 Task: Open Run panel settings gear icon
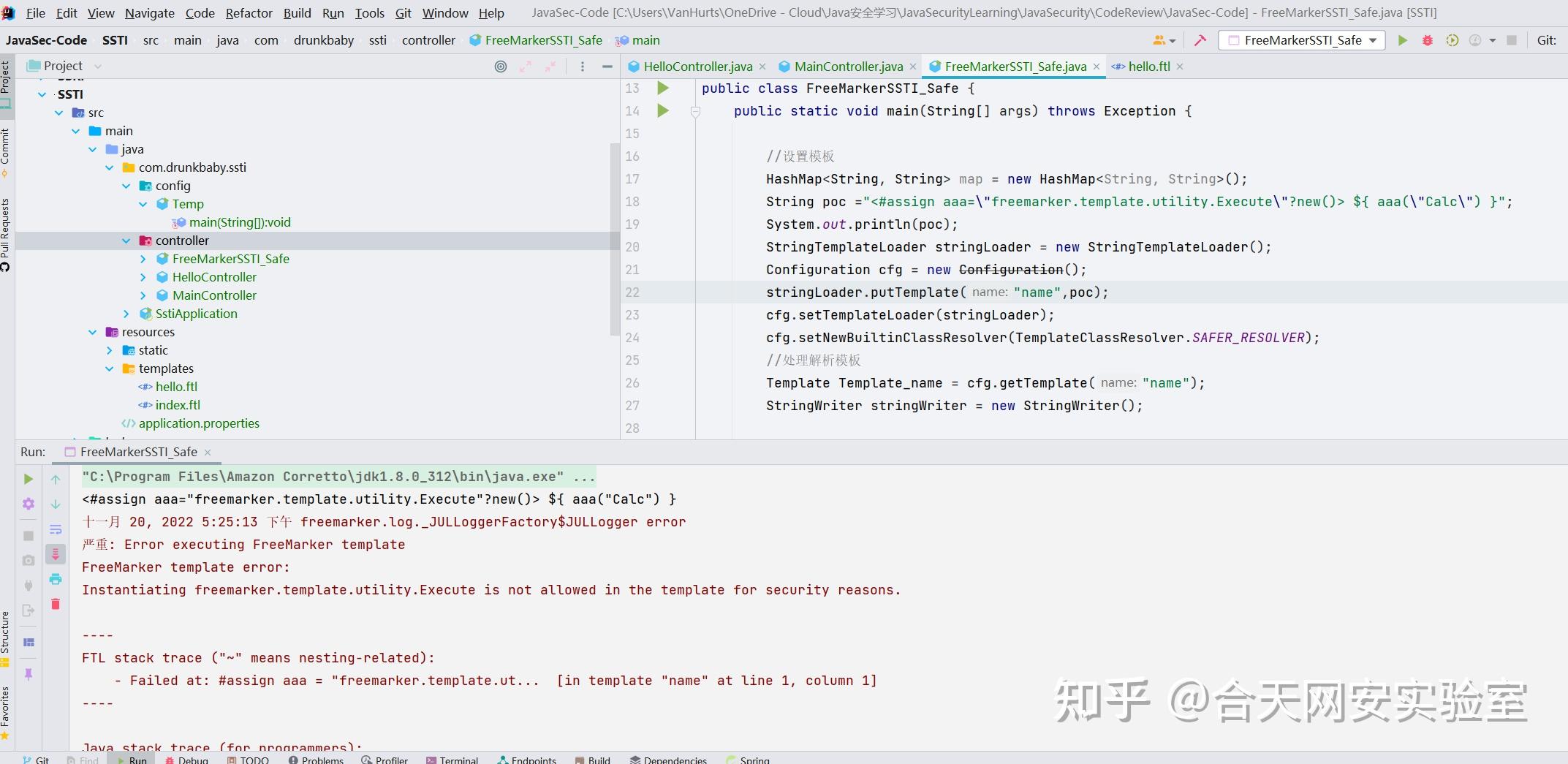[x=29, y=504]
